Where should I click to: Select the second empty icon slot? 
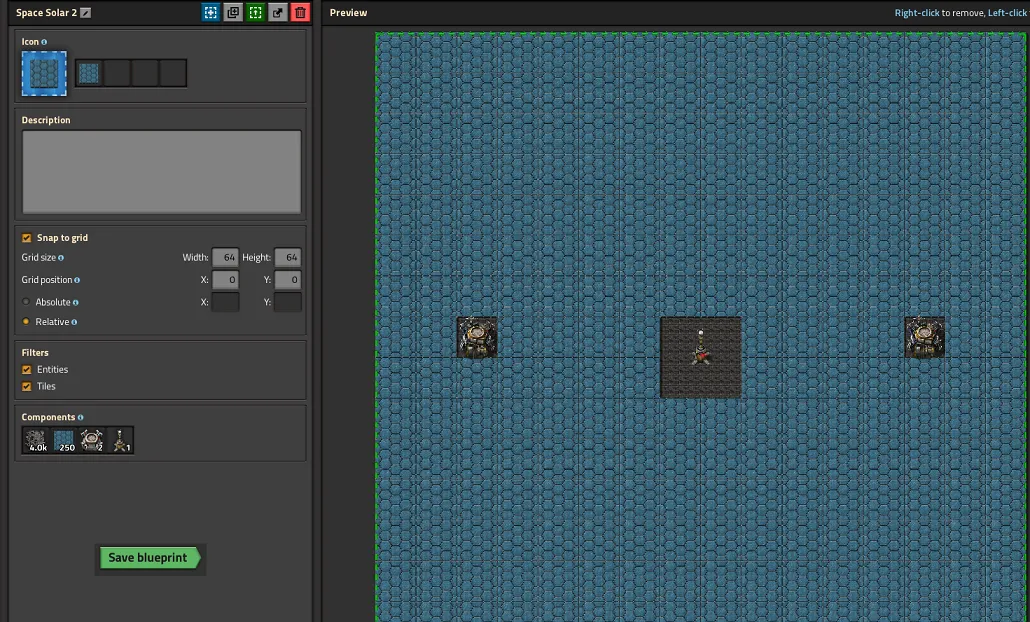click(117, 73)
